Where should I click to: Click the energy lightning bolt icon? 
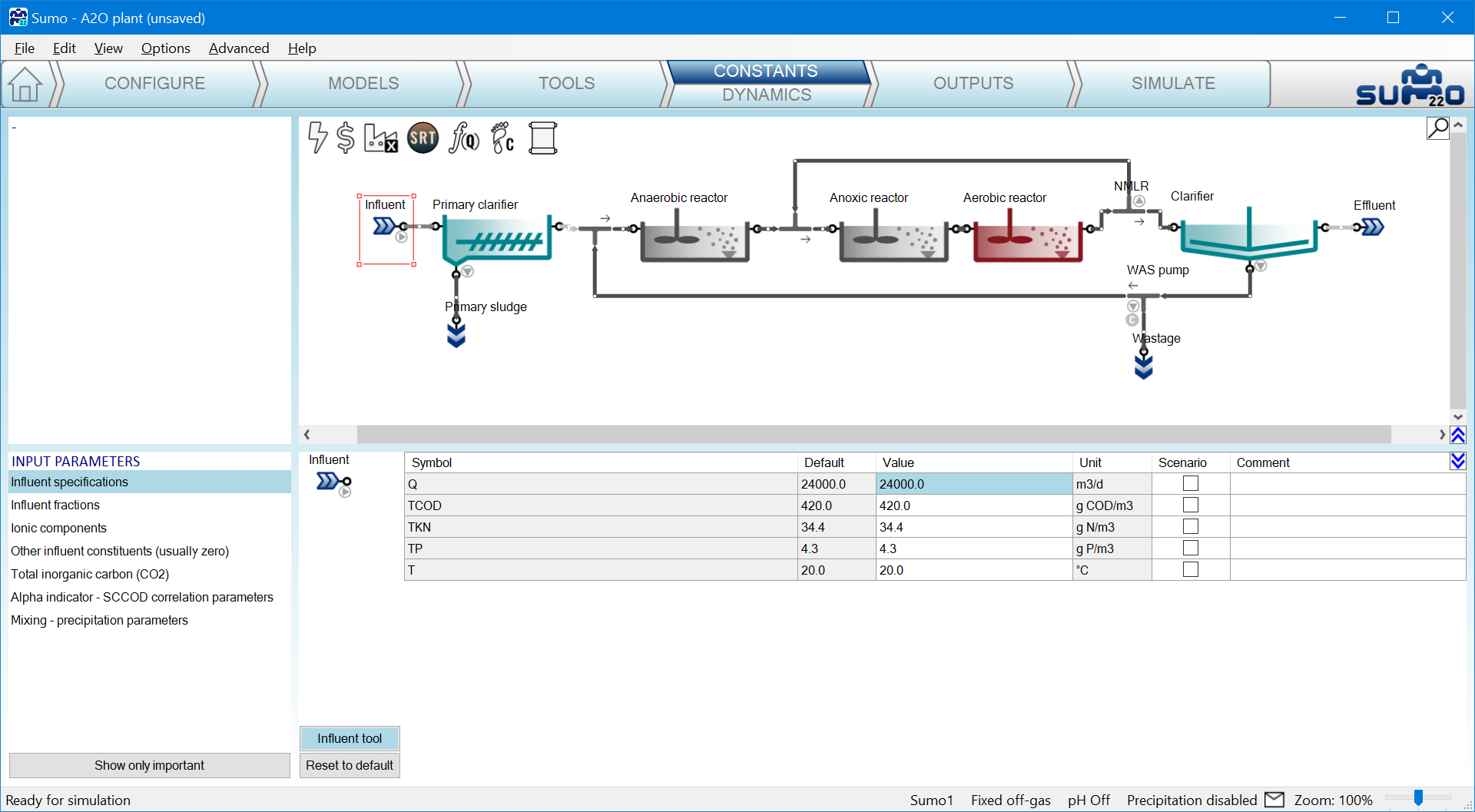tap(317, 138)
